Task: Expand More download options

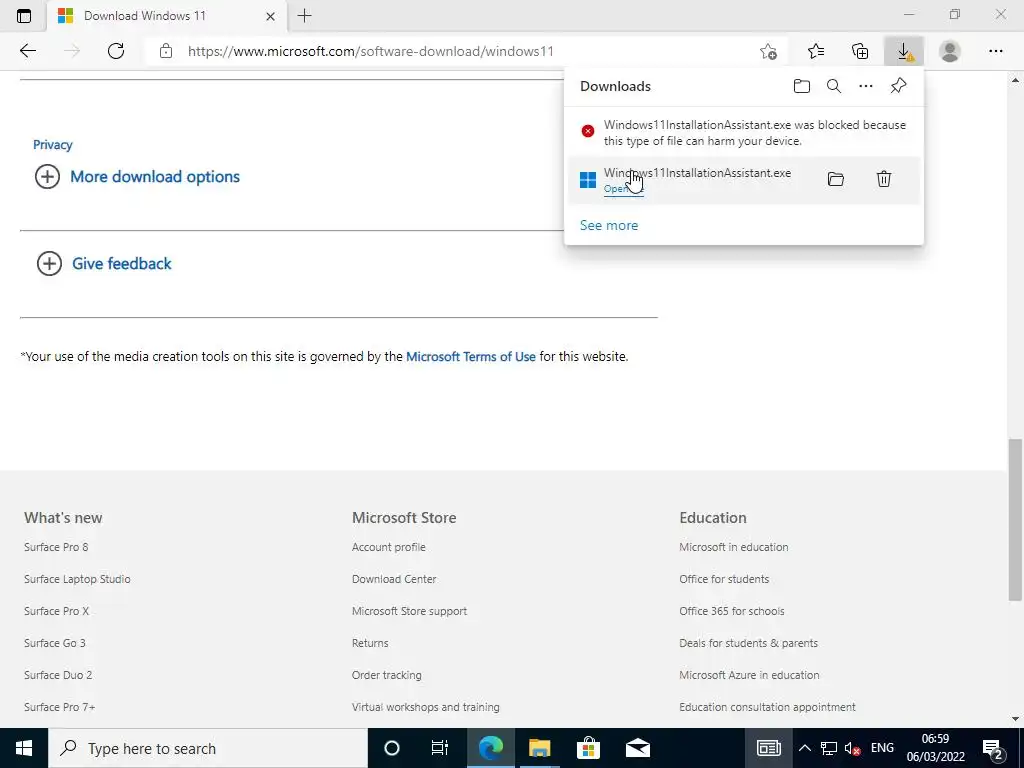Action: [138, 177]
